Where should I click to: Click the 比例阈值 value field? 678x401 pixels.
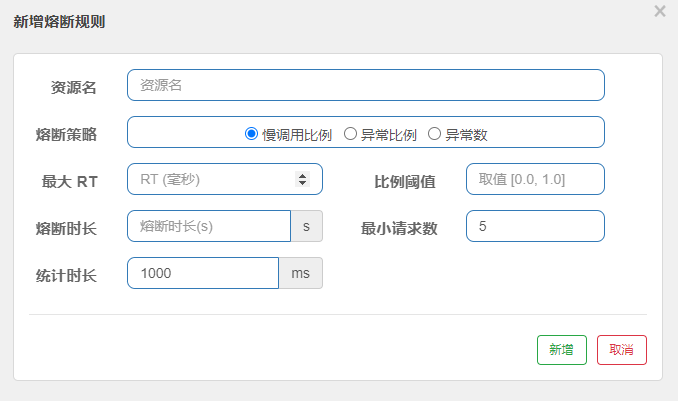pyautogui.click(x=535, y=179)
